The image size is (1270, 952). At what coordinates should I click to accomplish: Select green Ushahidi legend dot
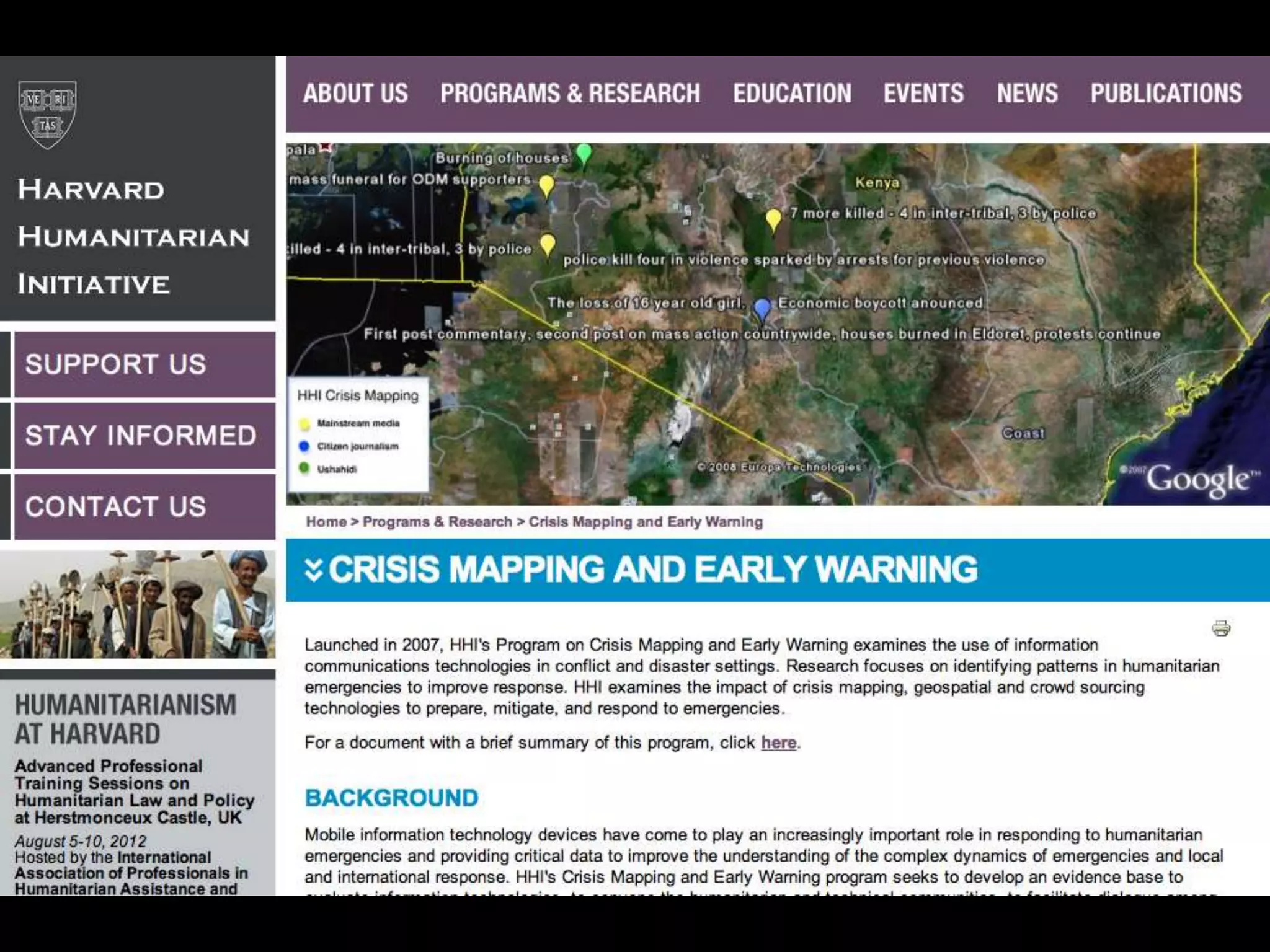tap(304, 469)
